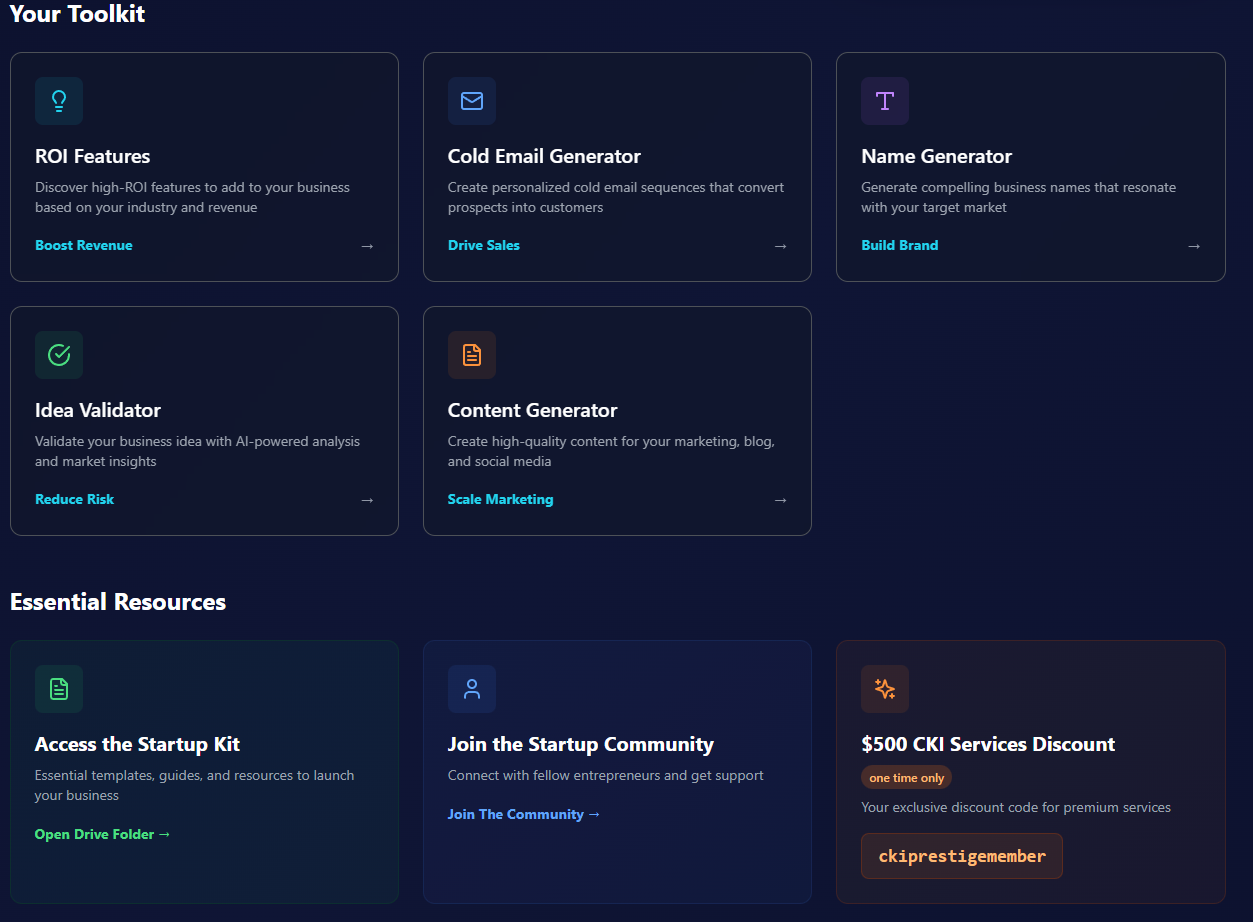The width and height of the screenshot is (1253, 922).
Task: Click the Your Toolkit heading
Action: (77, 14)
